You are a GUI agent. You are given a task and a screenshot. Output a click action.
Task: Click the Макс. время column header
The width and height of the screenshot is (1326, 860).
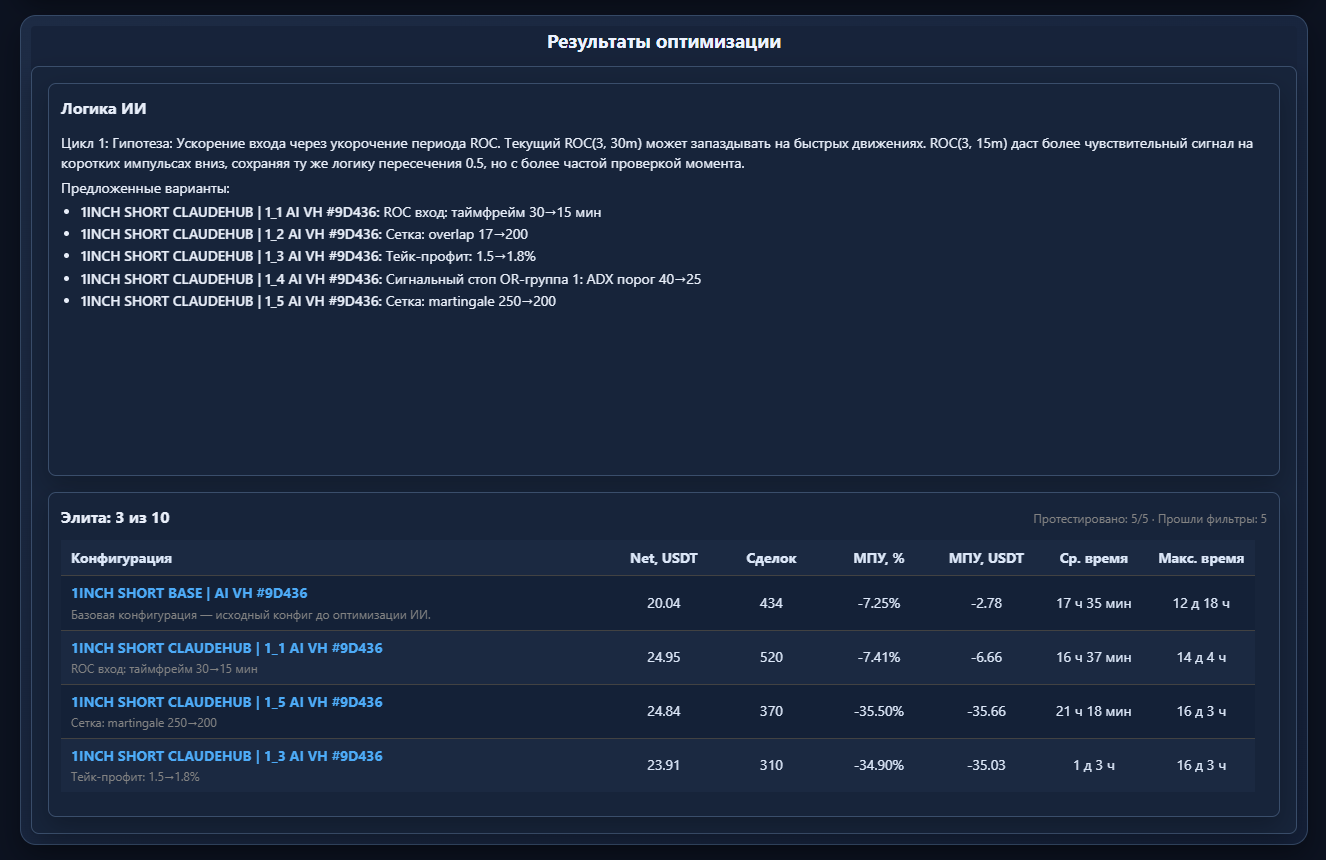pyautogui.click(x=1201, y=558)
